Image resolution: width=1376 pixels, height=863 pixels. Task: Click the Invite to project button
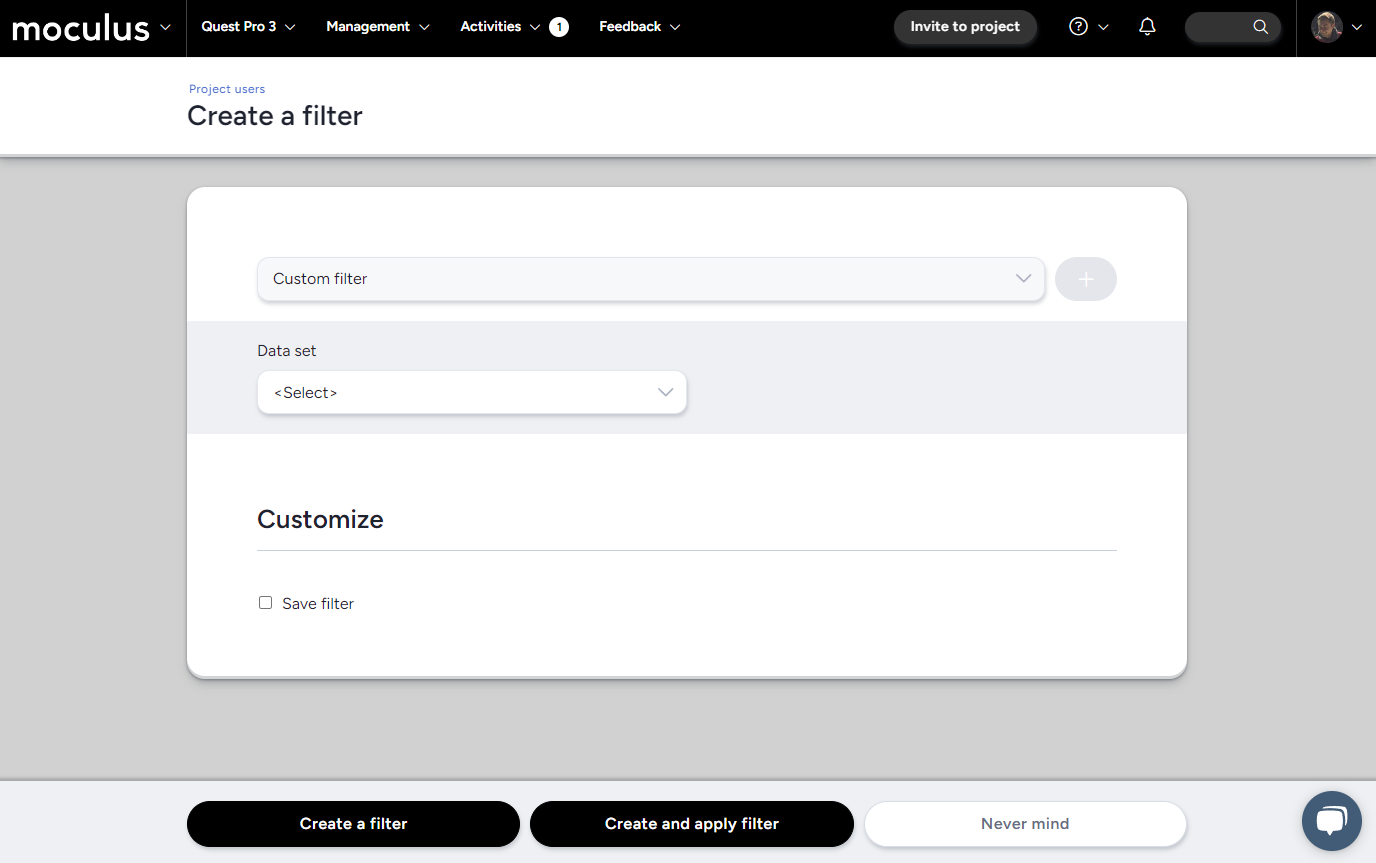[x=964, y=27]
